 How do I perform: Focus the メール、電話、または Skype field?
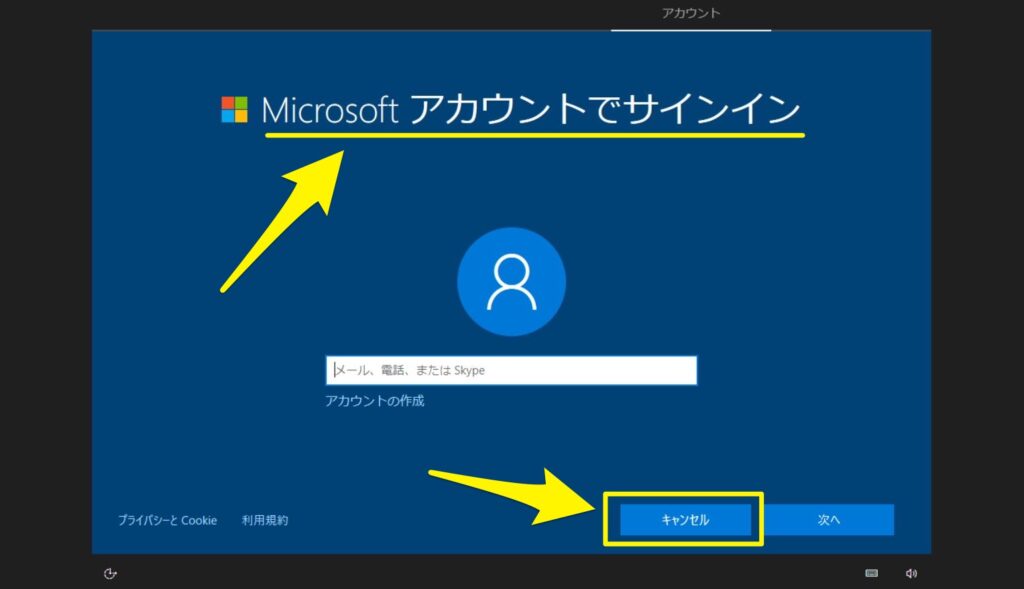pos(511,370)
